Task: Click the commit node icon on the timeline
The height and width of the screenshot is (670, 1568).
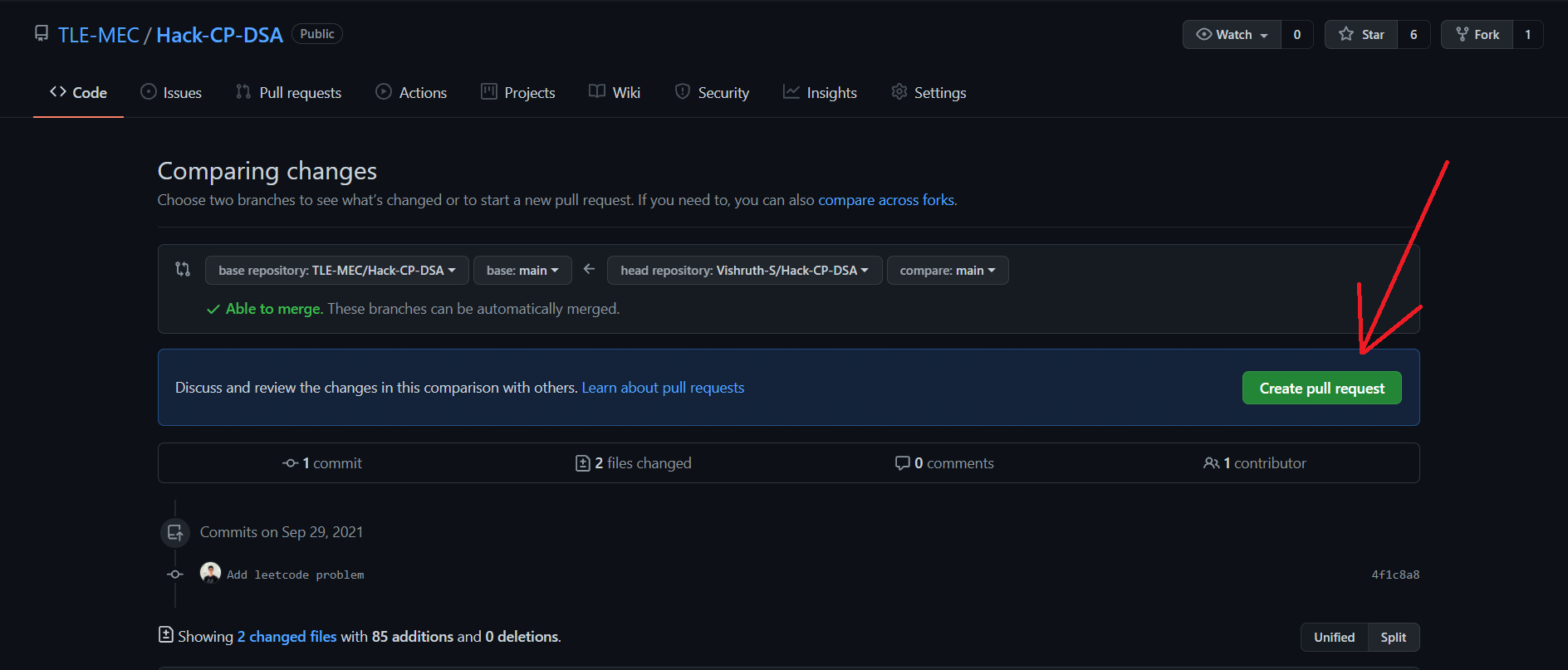Action: (175, 575)
